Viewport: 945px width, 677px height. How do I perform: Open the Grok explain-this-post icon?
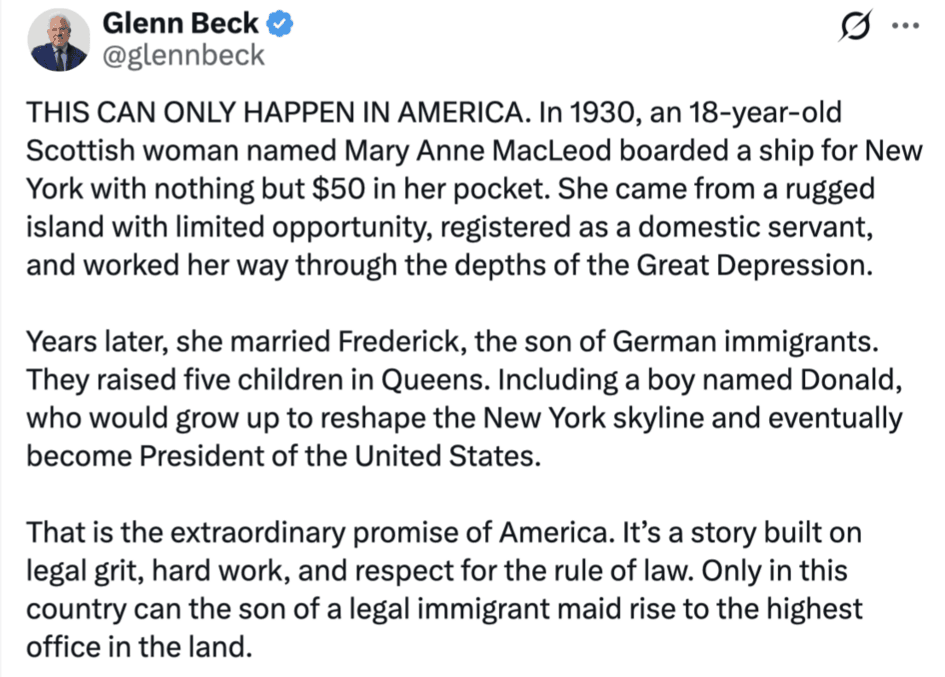[855, 26]
